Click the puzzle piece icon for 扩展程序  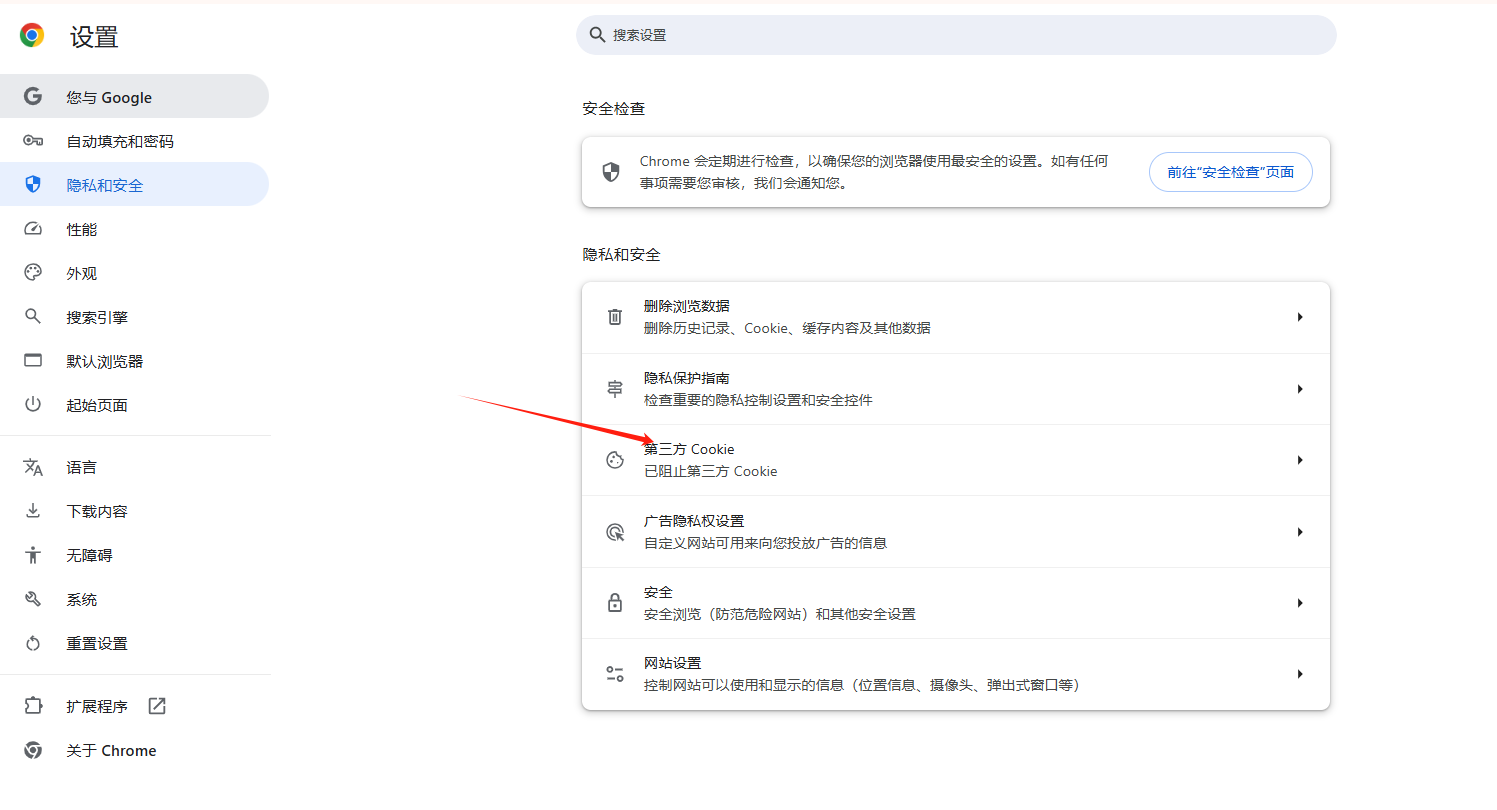[x=33, y=706]
